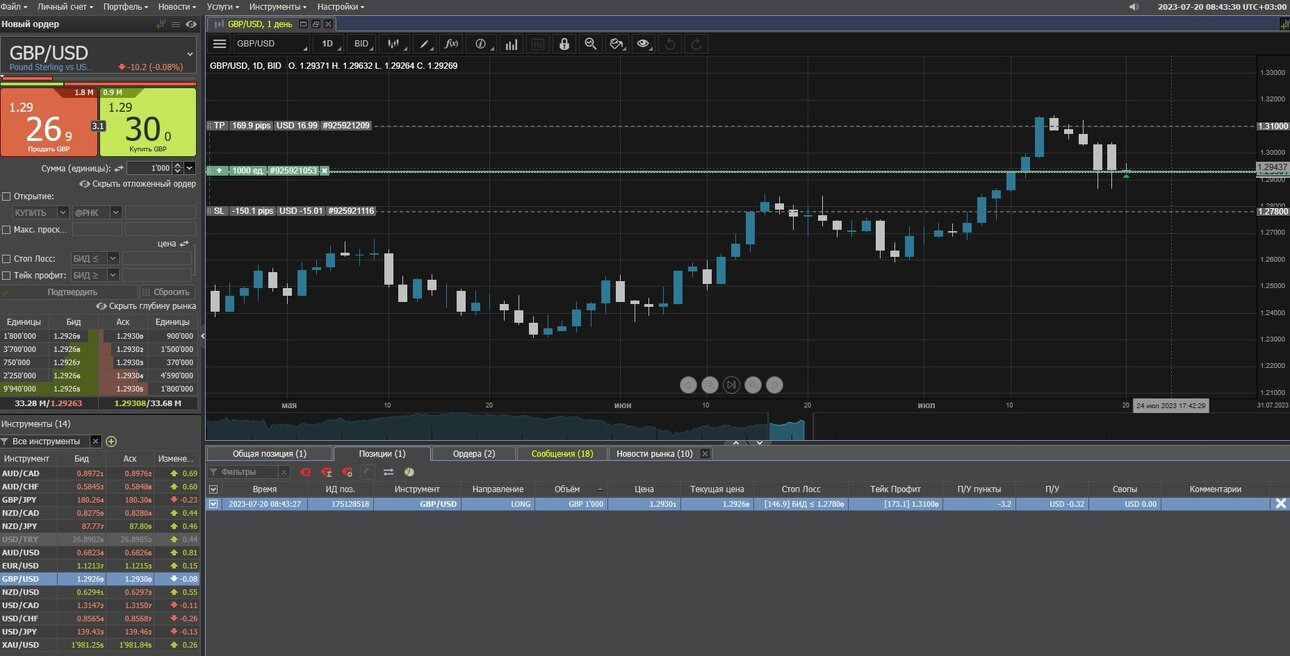The image size is (1290, 656).
Task: Open the chart hamburger menu
Action: click(x=219, y=44)
